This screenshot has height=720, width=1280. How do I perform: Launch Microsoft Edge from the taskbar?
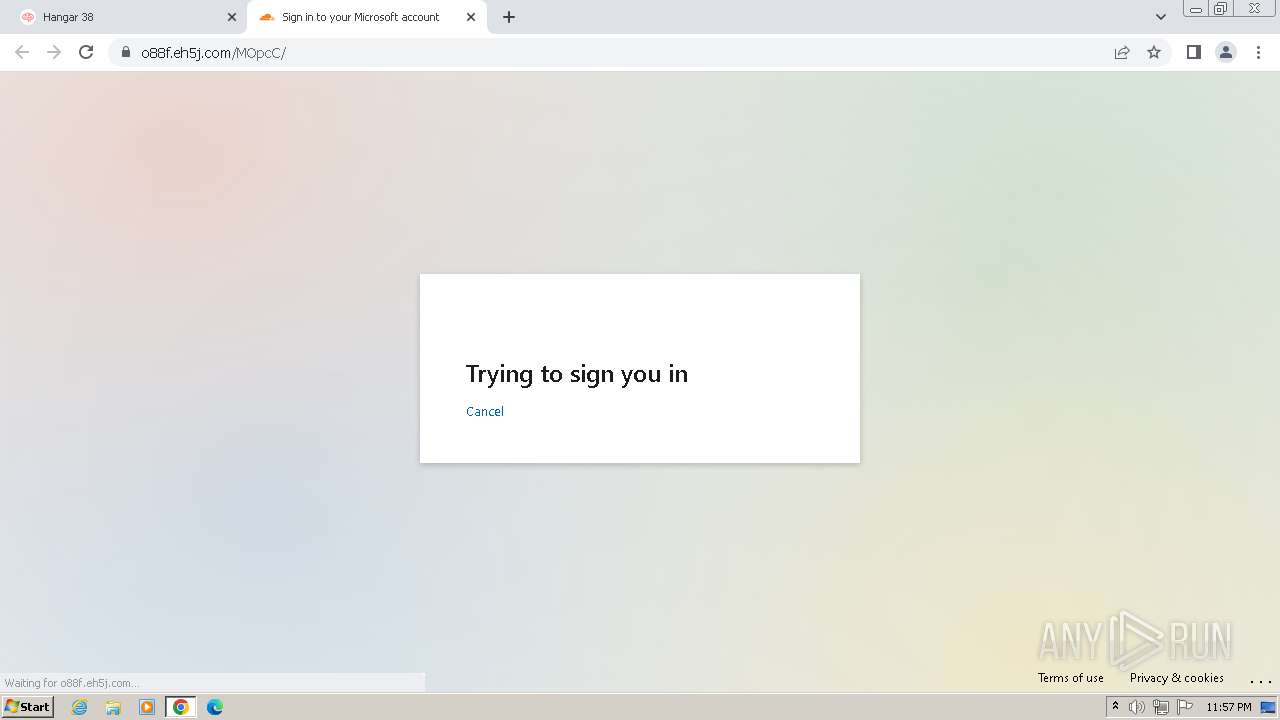[215, 707]
